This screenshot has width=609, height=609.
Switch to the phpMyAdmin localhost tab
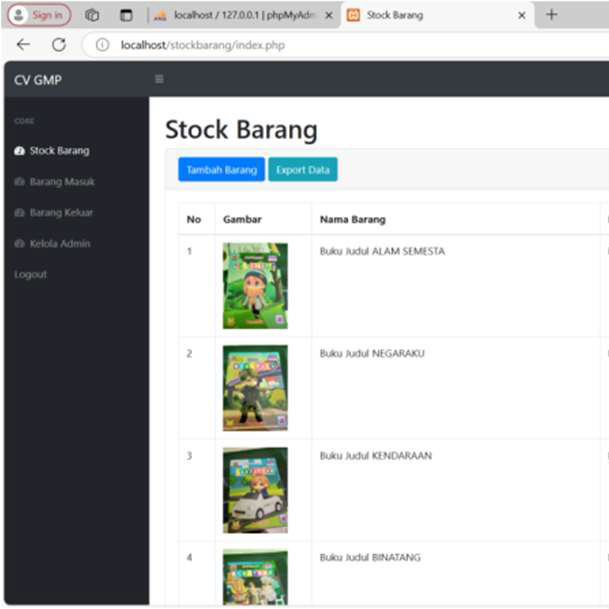[240, 16]
